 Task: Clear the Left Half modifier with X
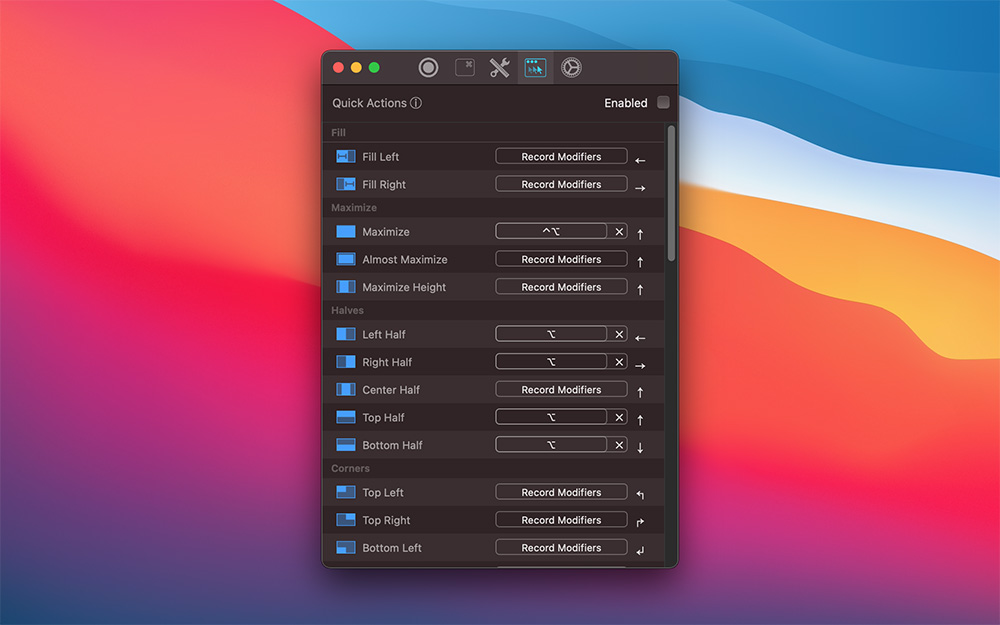pyautogui.click(x=619, y=334)
